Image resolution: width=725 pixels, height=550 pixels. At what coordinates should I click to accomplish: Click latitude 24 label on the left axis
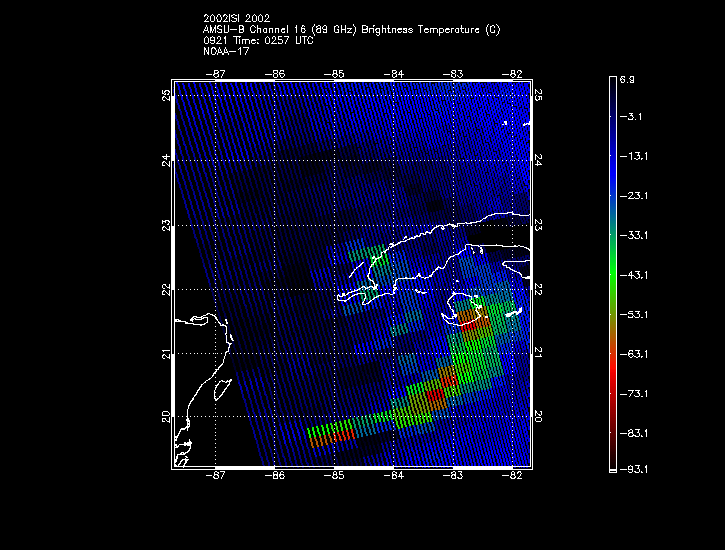tap(166, 160)
